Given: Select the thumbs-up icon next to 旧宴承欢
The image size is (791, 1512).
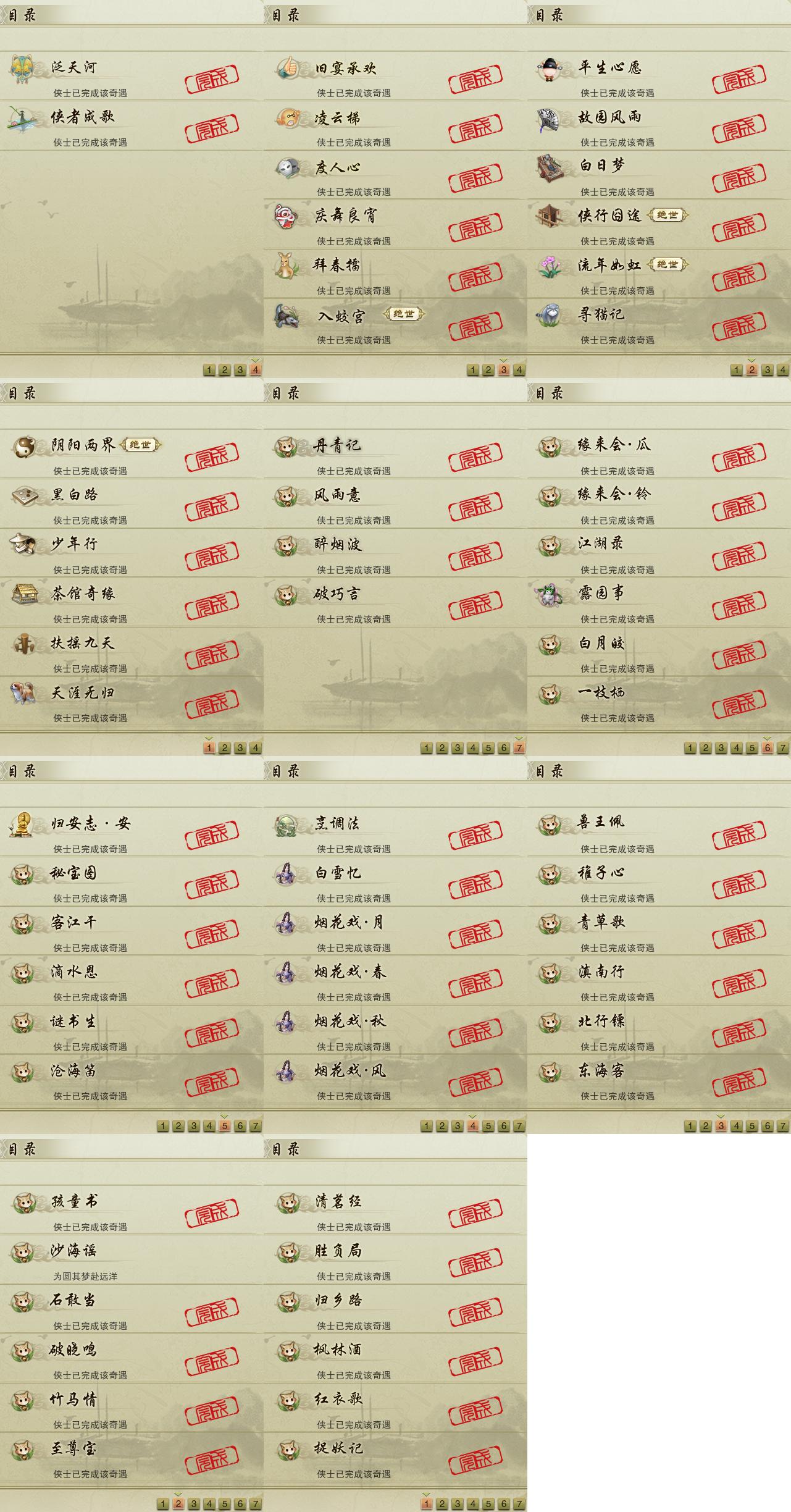Looking at the screenshot, I should (287, 68).
